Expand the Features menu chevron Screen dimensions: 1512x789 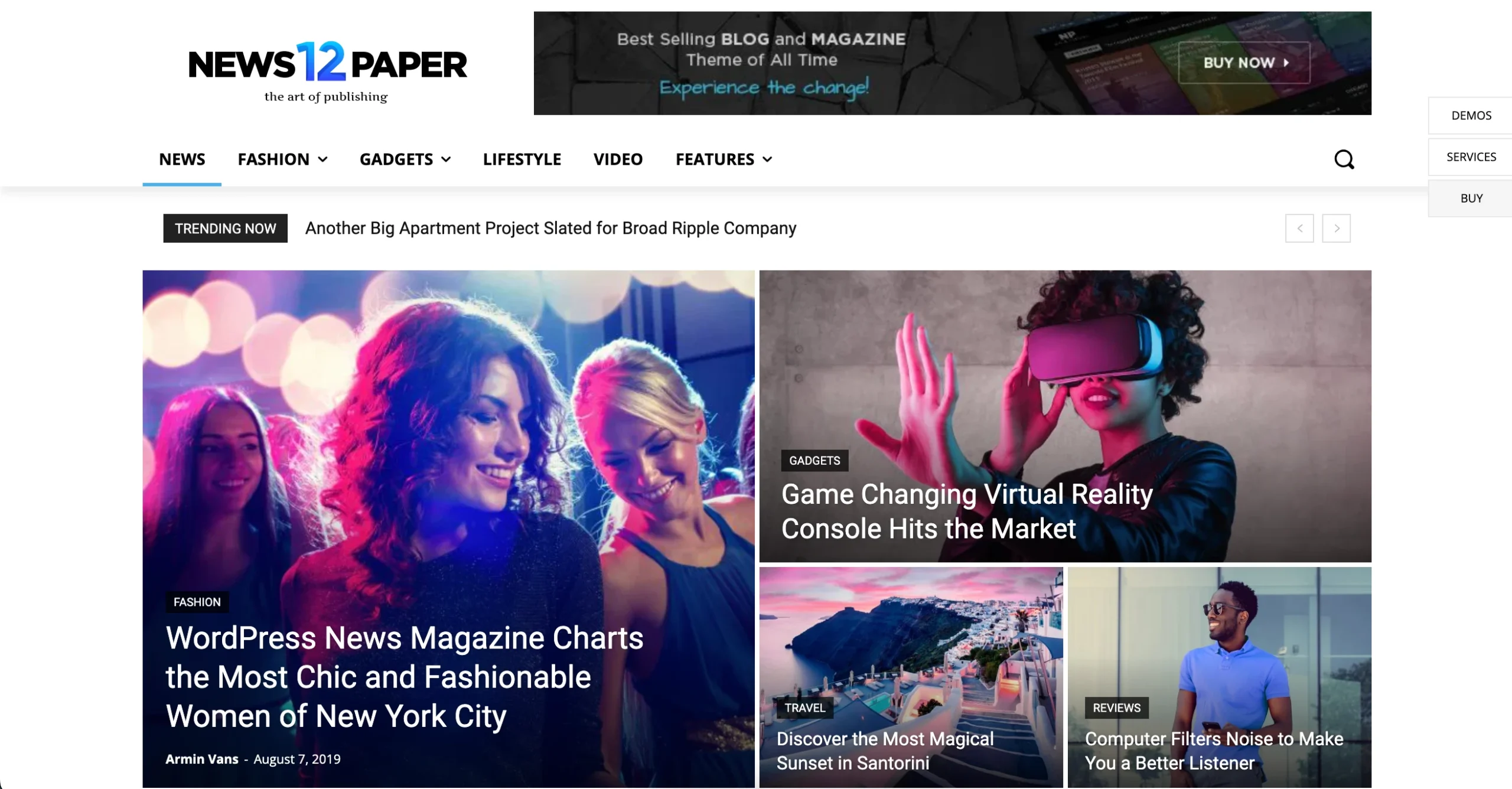click(x=767, y=159)
